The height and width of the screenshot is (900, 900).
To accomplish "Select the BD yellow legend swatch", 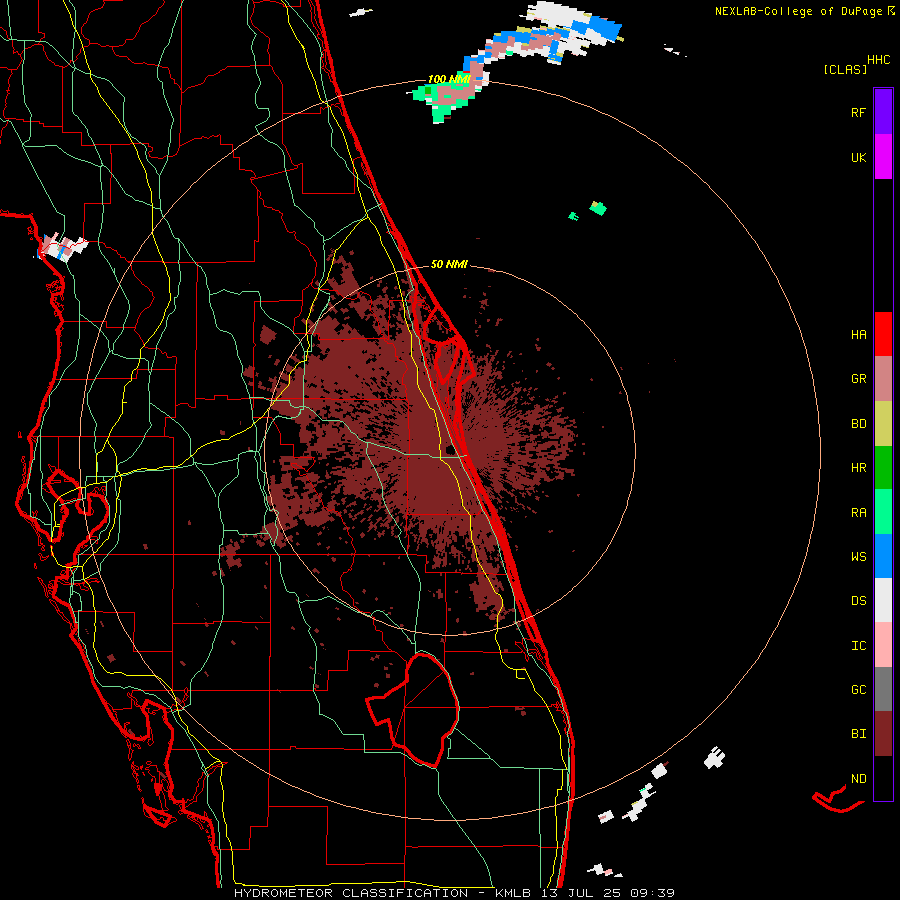I will coord(883,424).
